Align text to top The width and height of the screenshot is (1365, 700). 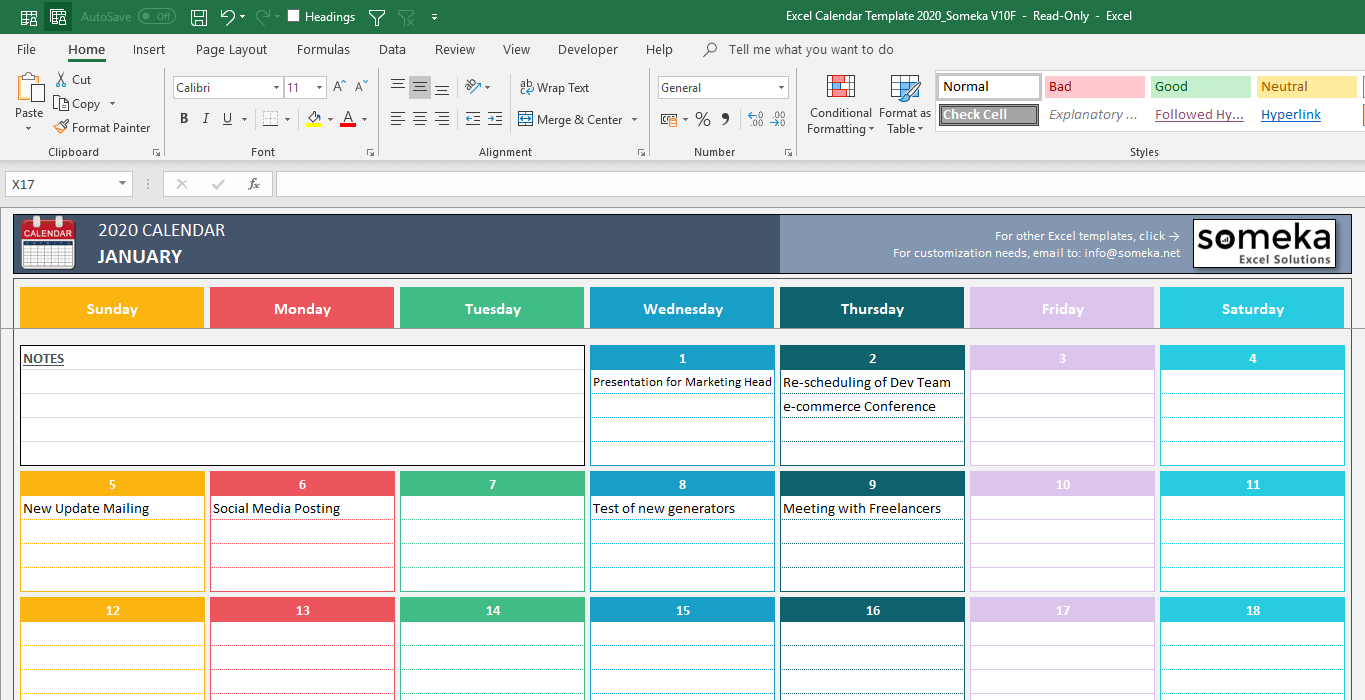tap(398, 87)
